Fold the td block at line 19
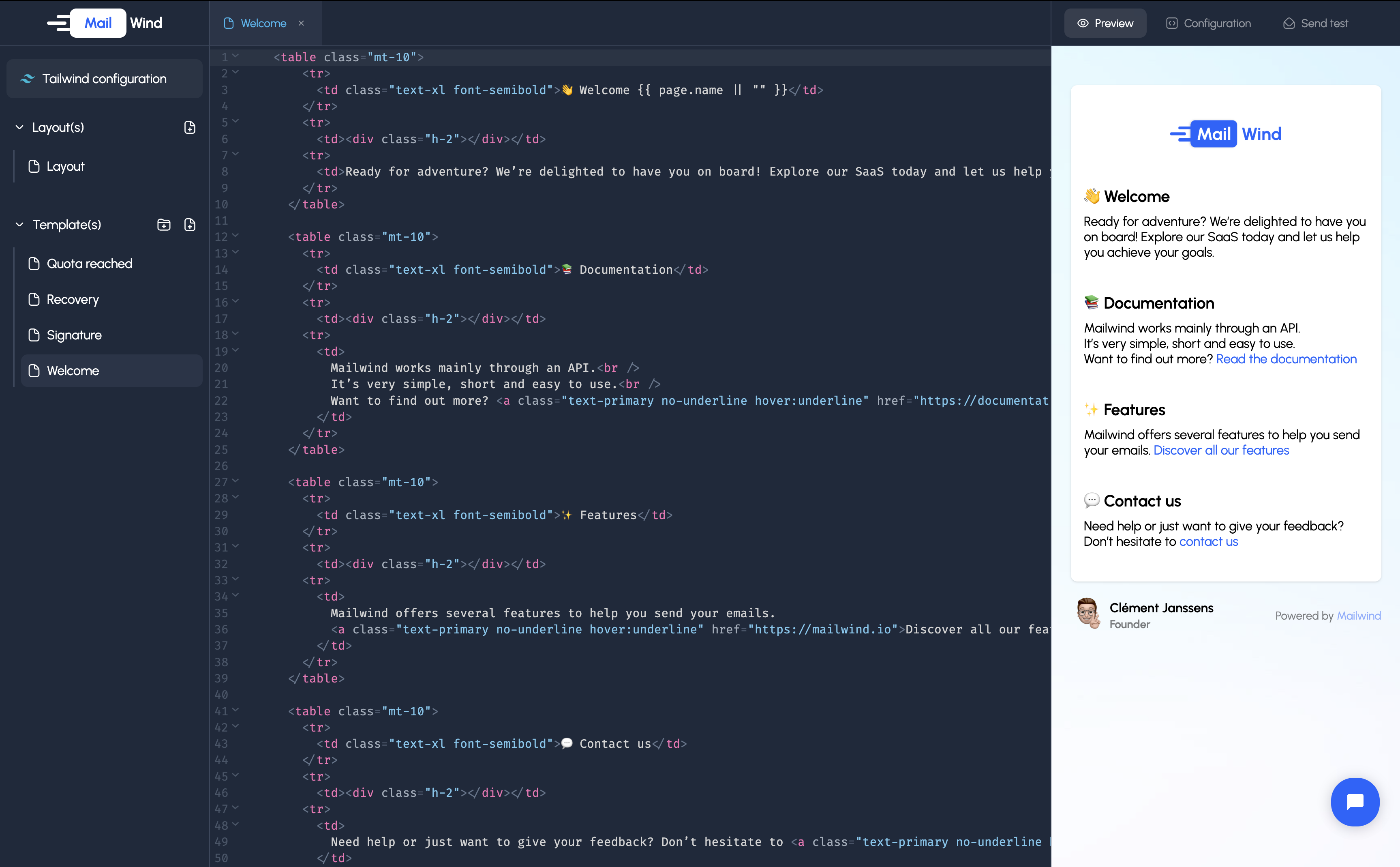Screen dimensions: 1400x867 pos(235,350)
